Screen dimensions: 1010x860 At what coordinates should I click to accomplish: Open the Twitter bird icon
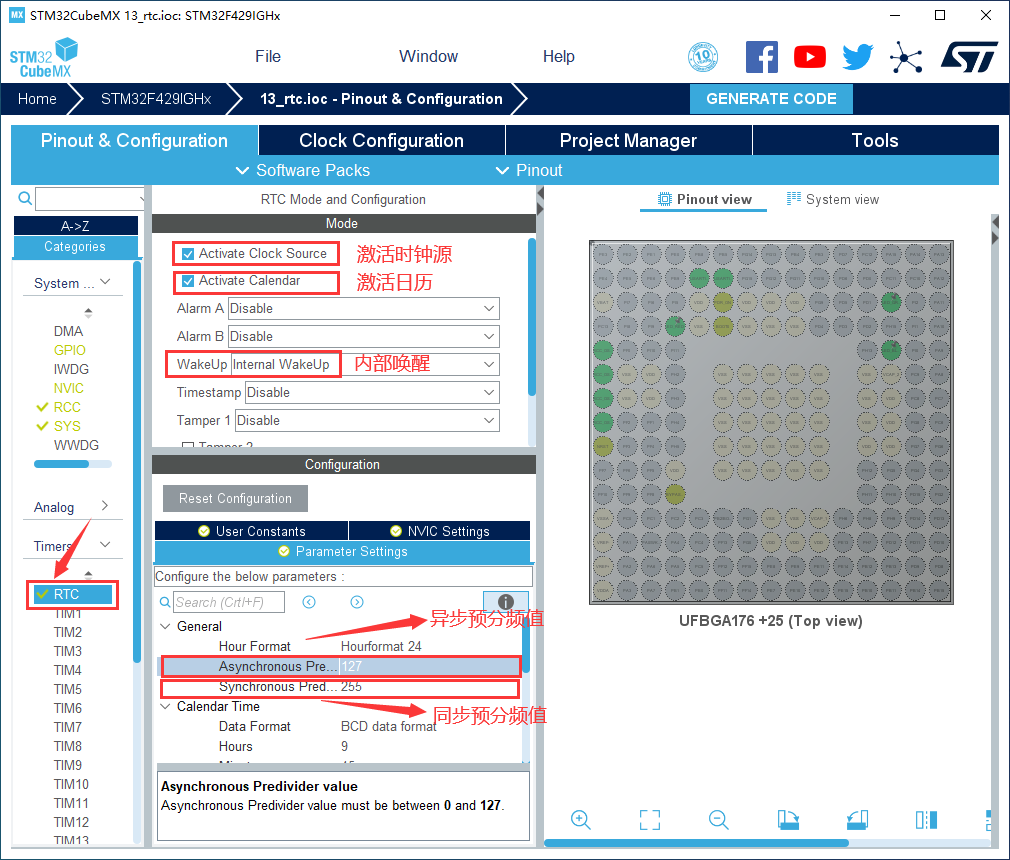coord(858,57)
